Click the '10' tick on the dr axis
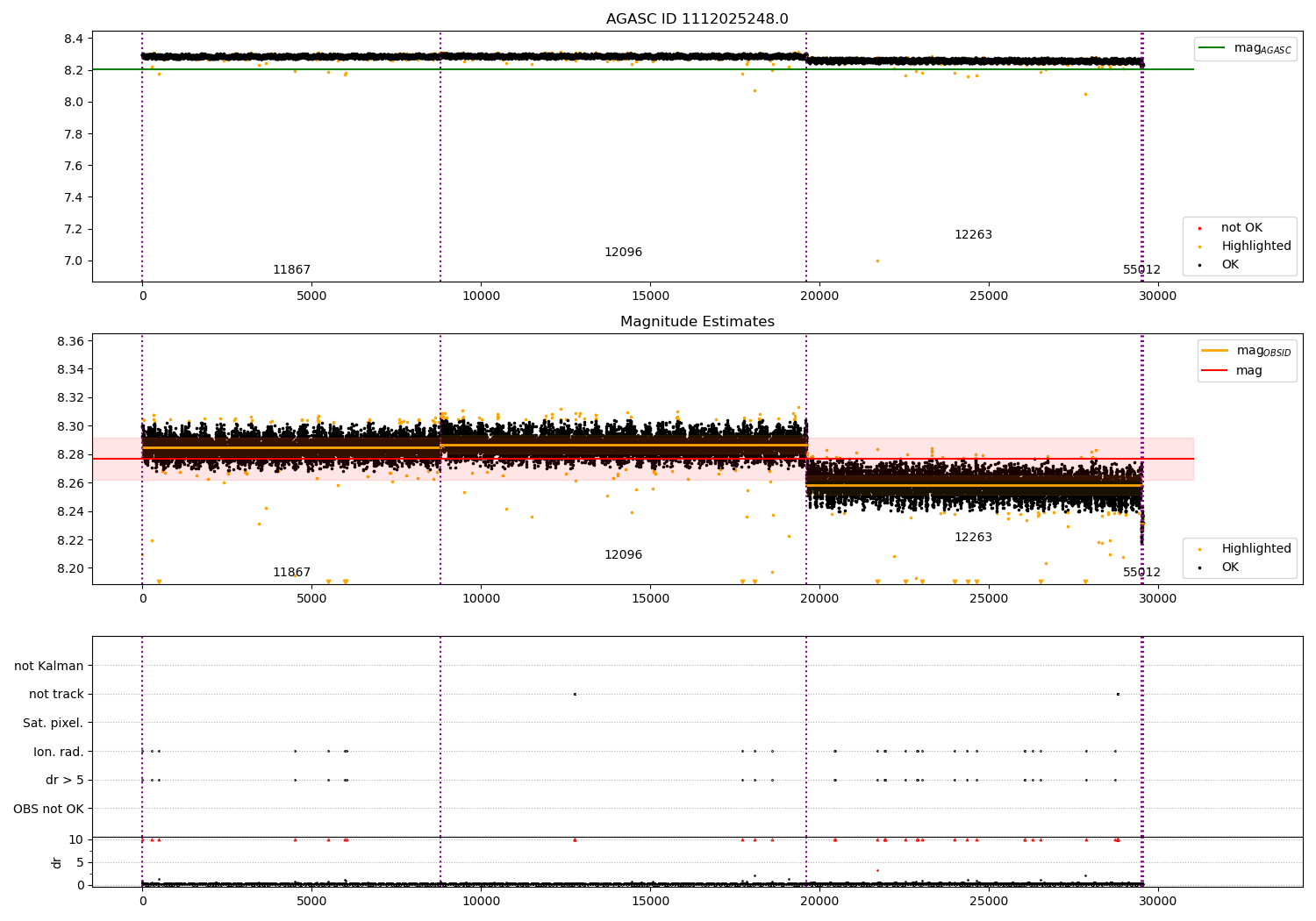 [76, 839]
